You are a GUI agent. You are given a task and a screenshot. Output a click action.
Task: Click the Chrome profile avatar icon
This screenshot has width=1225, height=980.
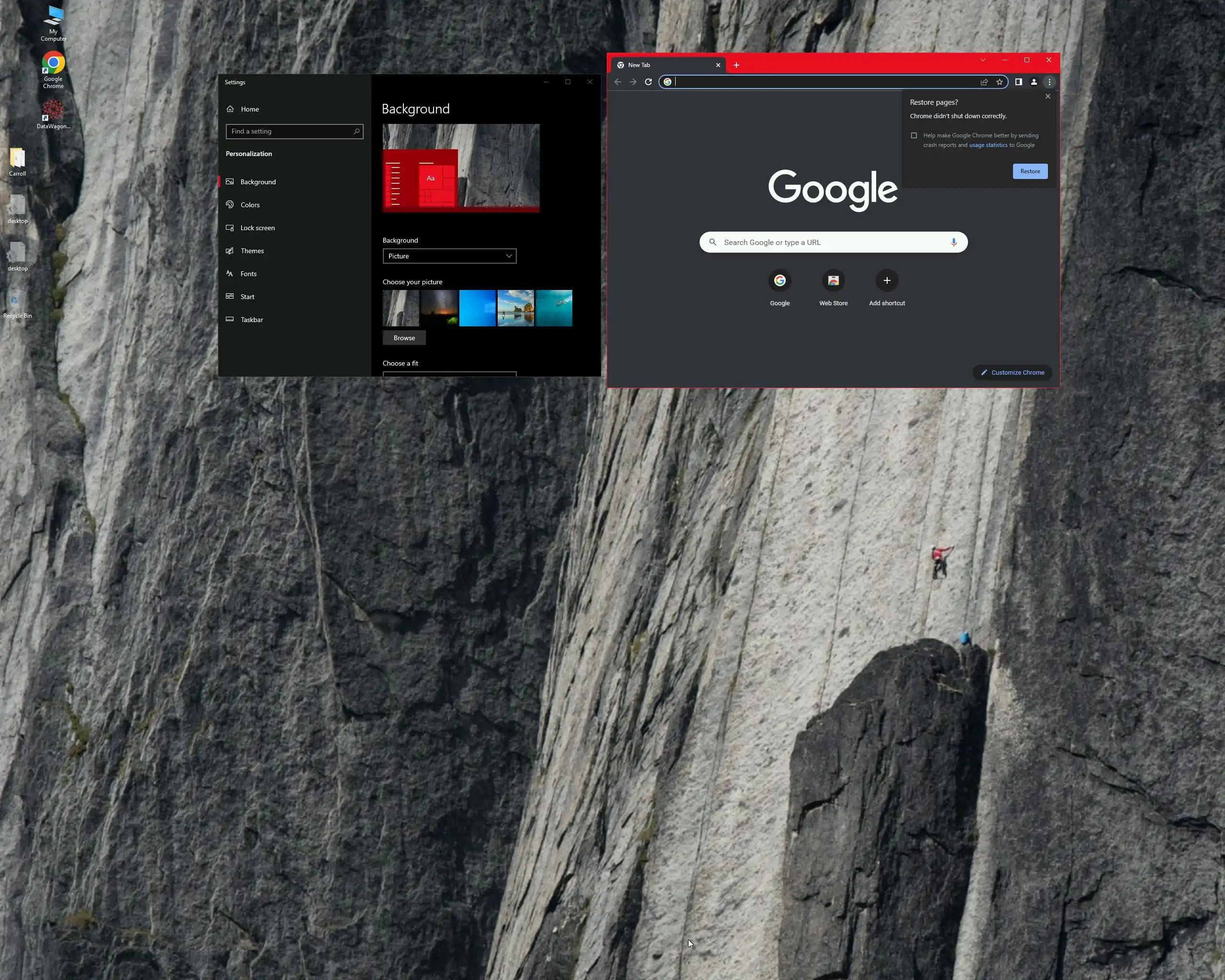(x=1034, y=82)
